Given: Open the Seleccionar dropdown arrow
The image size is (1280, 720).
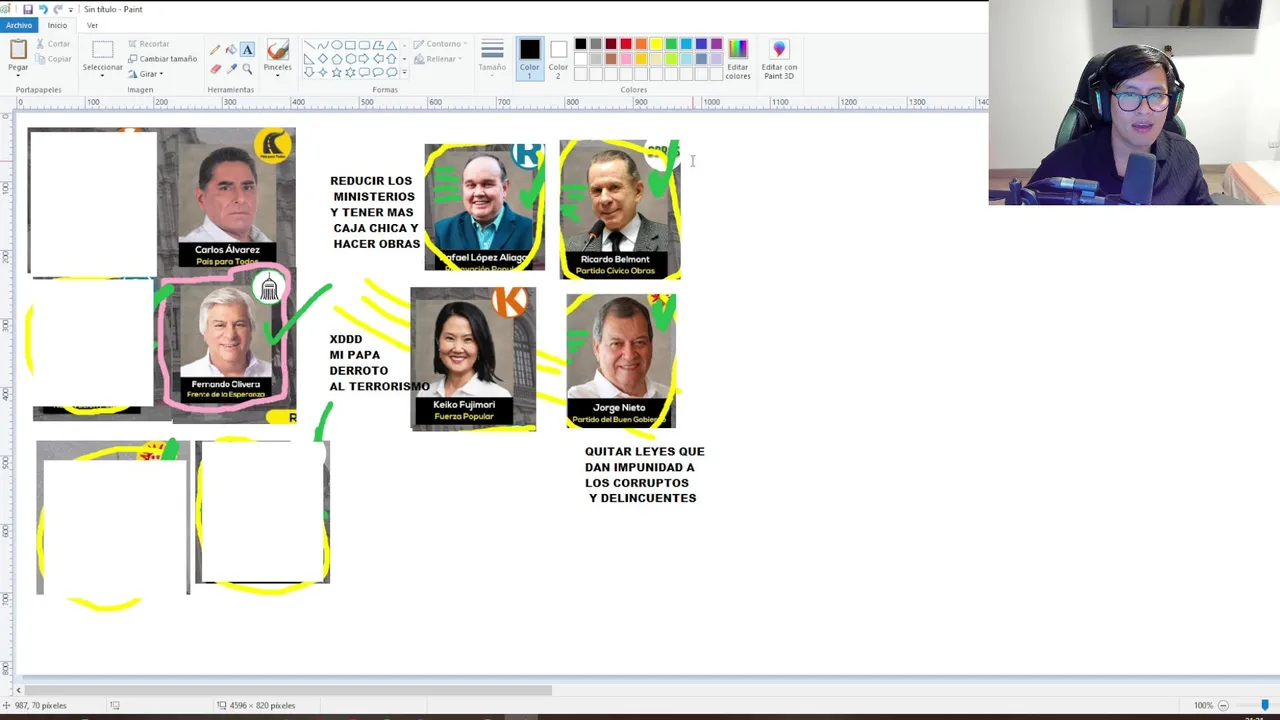Looking at the screenshot, I should (x=102, y=75).
